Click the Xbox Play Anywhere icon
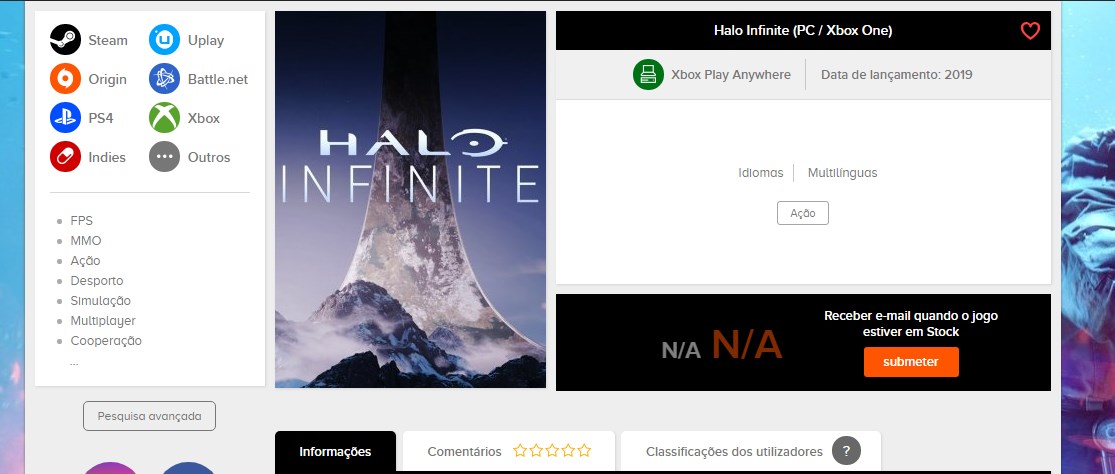The height and width of the screenshot is (474, 1115). pyautogui.click(x=649, y=75)
